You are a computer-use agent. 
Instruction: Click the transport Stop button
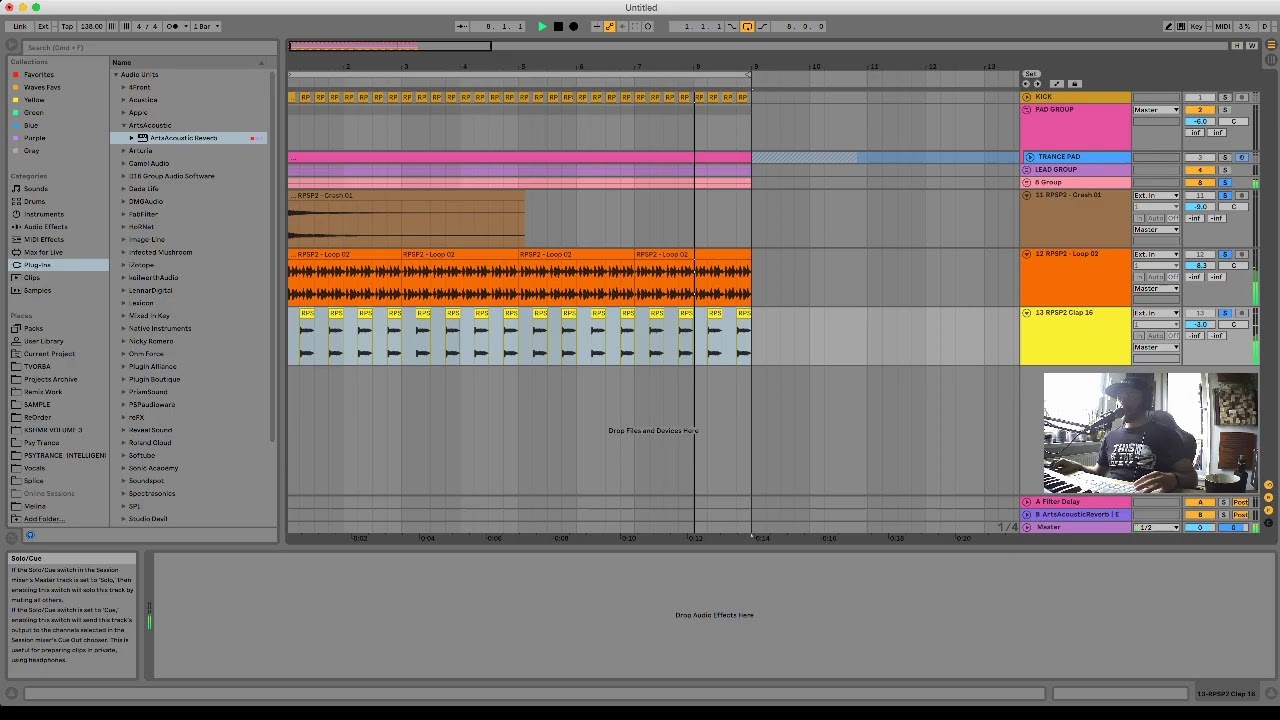558,26
